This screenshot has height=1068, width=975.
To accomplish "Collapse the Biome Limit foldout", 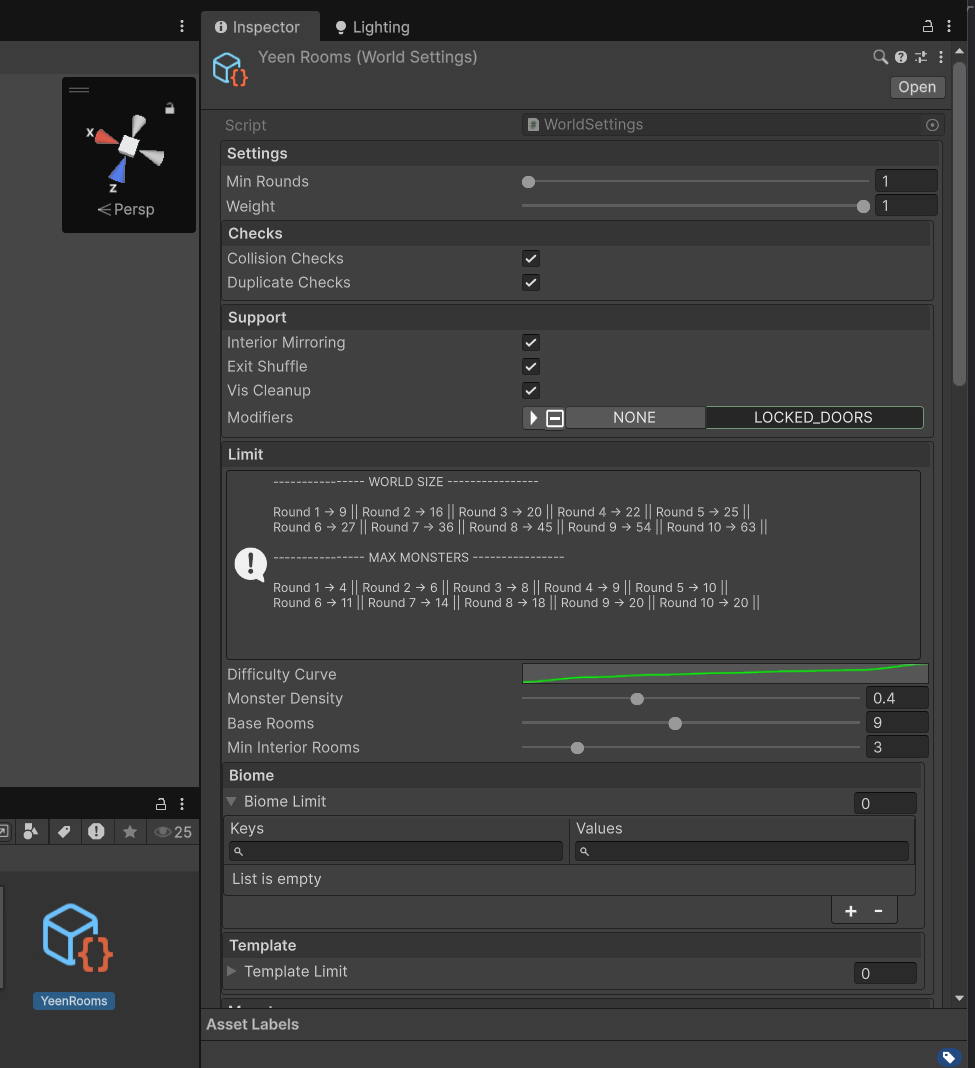I will point(232,801).
